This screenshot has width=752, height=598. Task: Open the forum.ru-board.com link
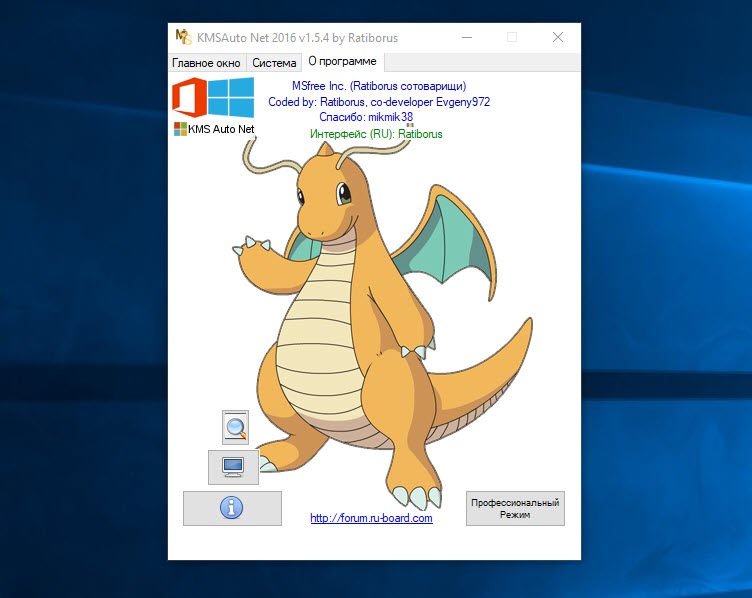tap(371, 518)
